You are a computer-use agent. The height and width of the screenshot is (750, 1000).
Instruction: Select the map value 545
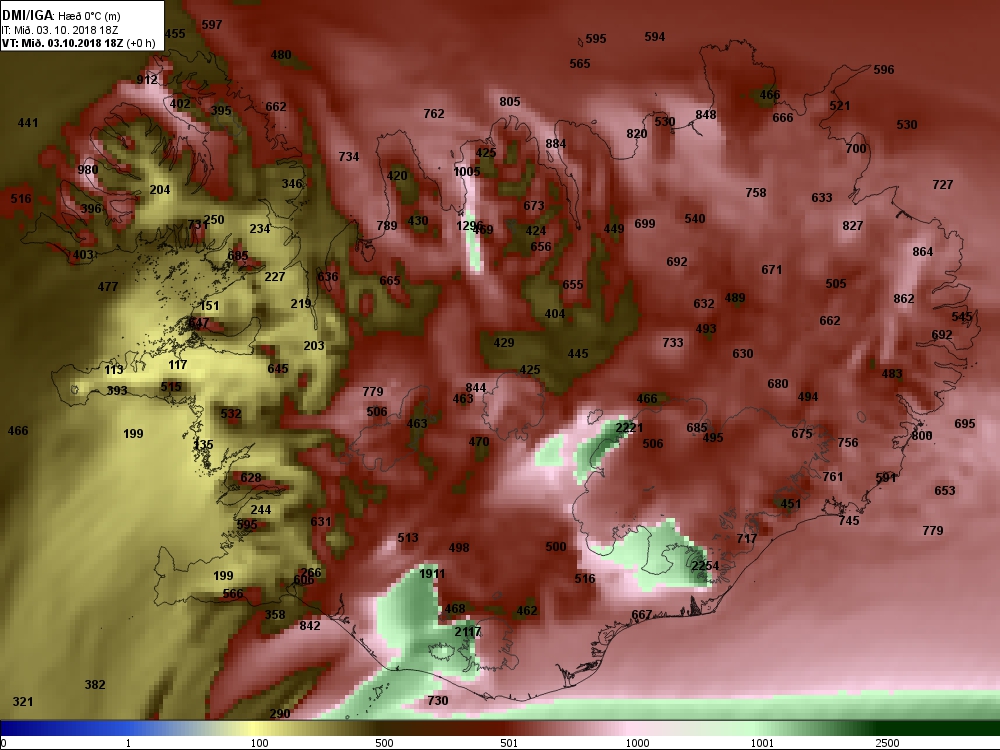(962, 316)
